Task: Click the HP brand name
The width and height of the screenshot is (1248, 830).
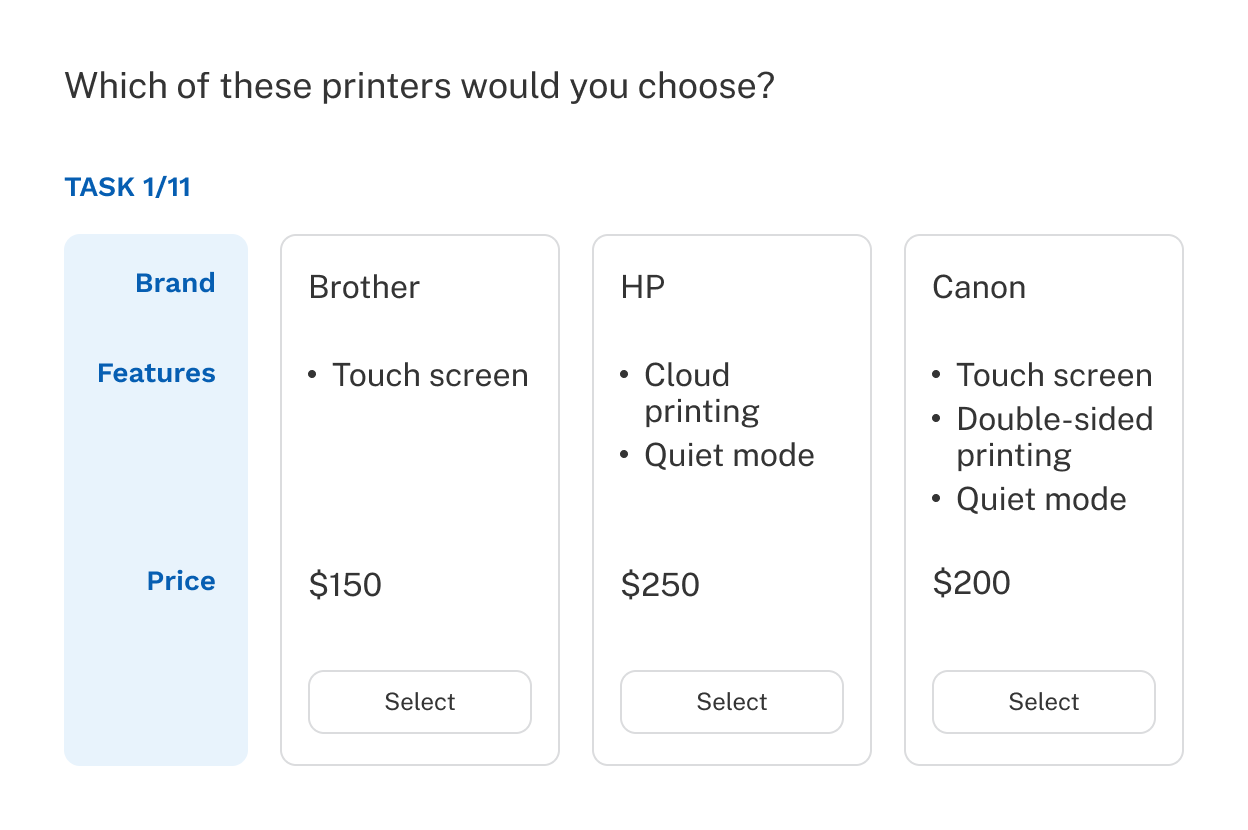Action: pyautogui.click(x=642, y=287)
